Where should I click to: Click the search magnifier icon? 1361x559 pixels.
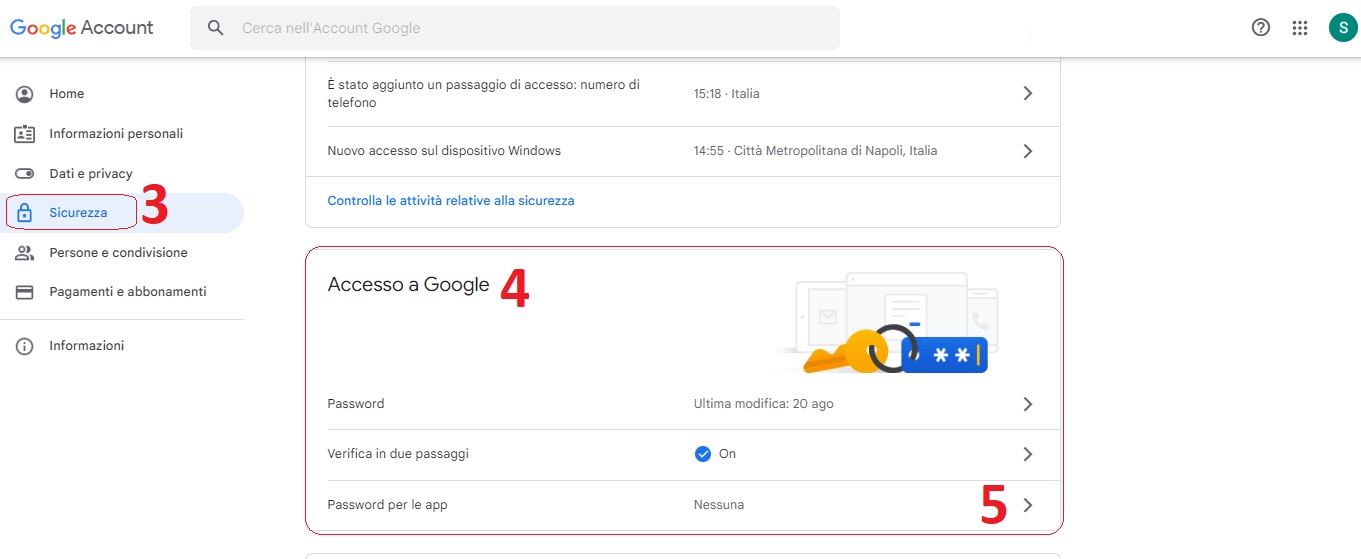pos(215,28)
